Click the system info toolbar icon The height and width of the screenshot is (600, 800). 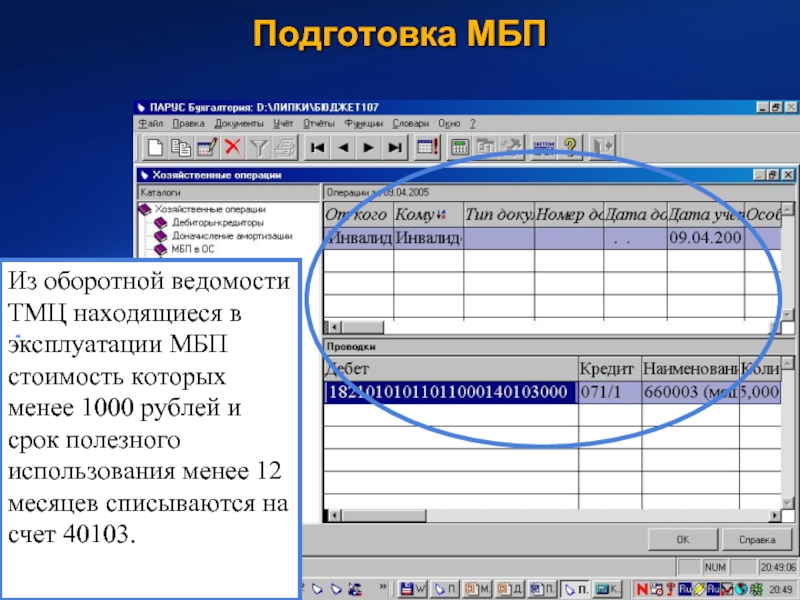pos(544,147)
